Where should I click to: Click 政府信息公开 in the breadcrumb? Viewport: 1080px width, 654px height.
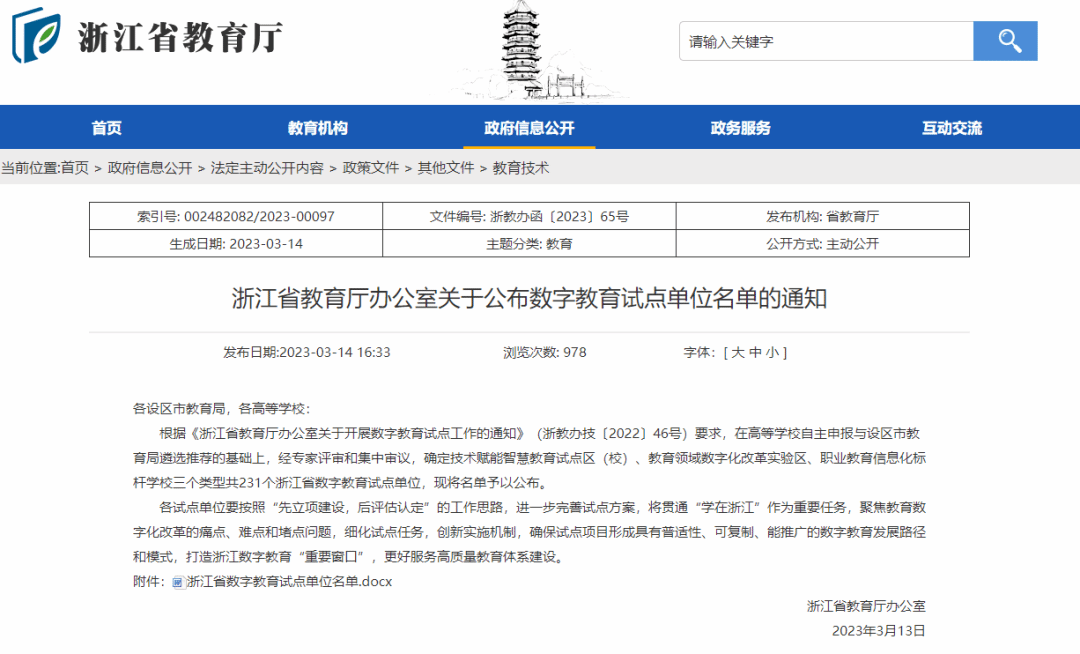coord(150,168)
